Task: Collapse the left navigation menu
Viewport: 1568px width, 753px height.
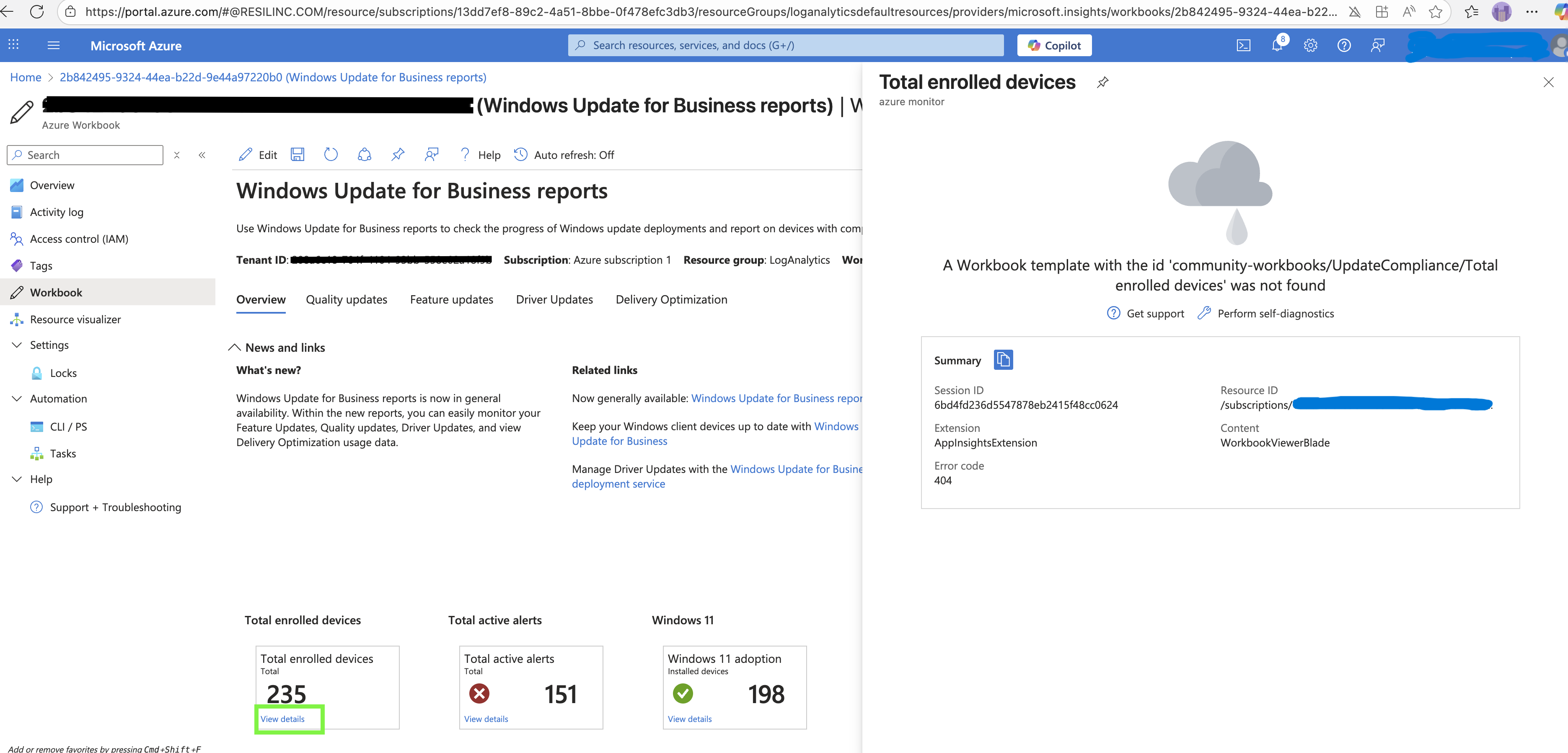Action: coord(202,155)
